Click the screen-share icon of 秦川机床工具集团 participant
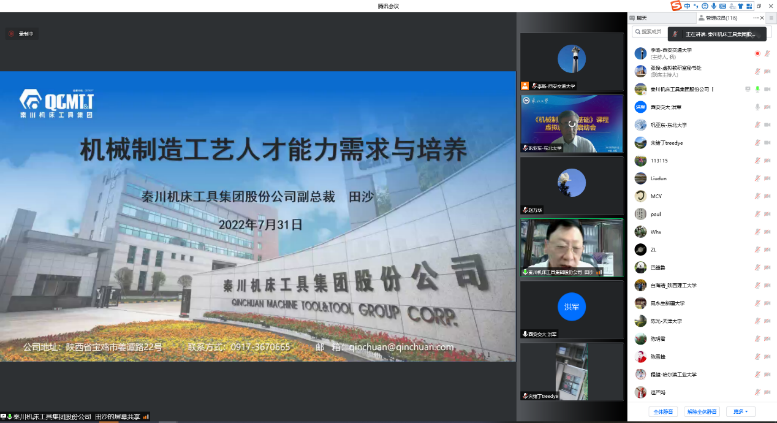The height and width of the screenshot is (423, 777). 745,89
